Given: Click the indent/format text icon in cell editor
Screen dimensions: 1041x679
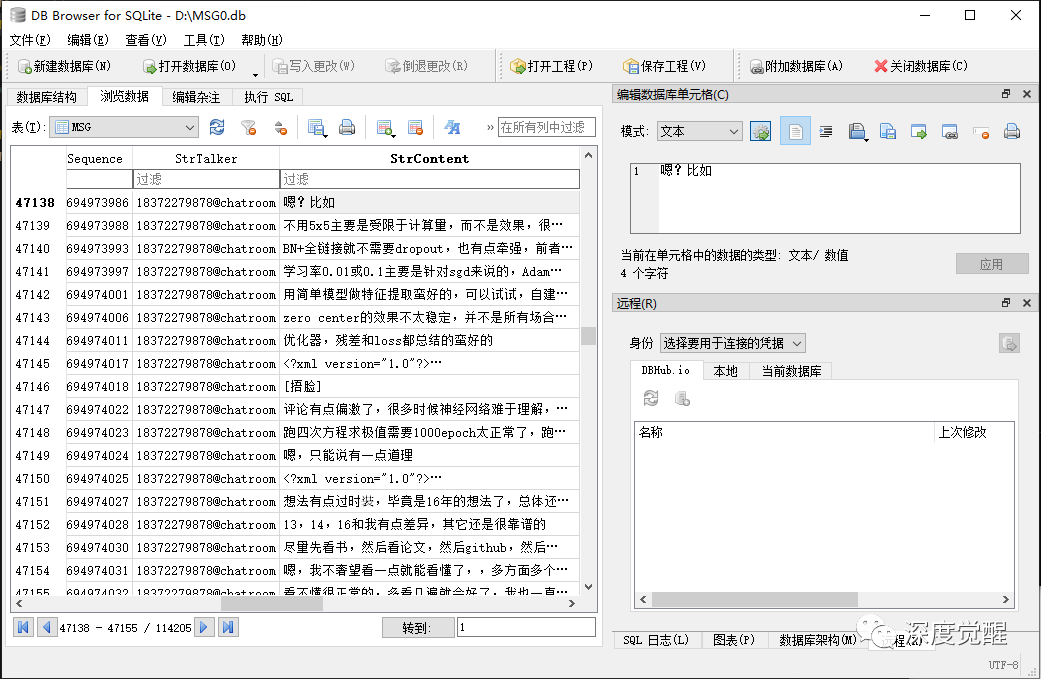Looking at the screenshot, I should click(x=826, y=131).
